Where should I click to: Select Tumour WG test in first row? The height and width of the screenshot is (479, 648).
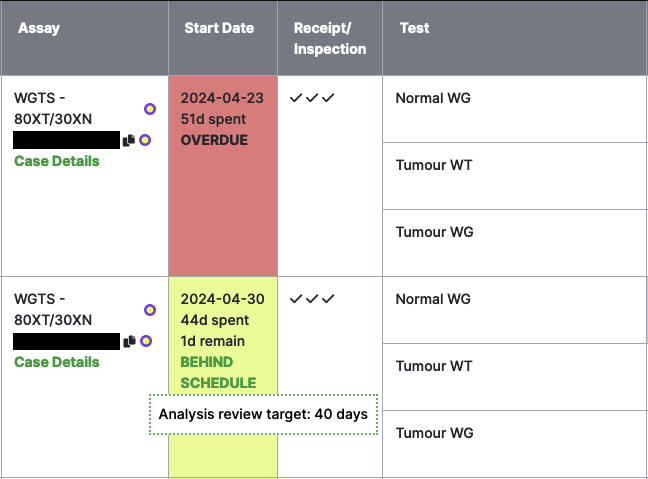514,243
